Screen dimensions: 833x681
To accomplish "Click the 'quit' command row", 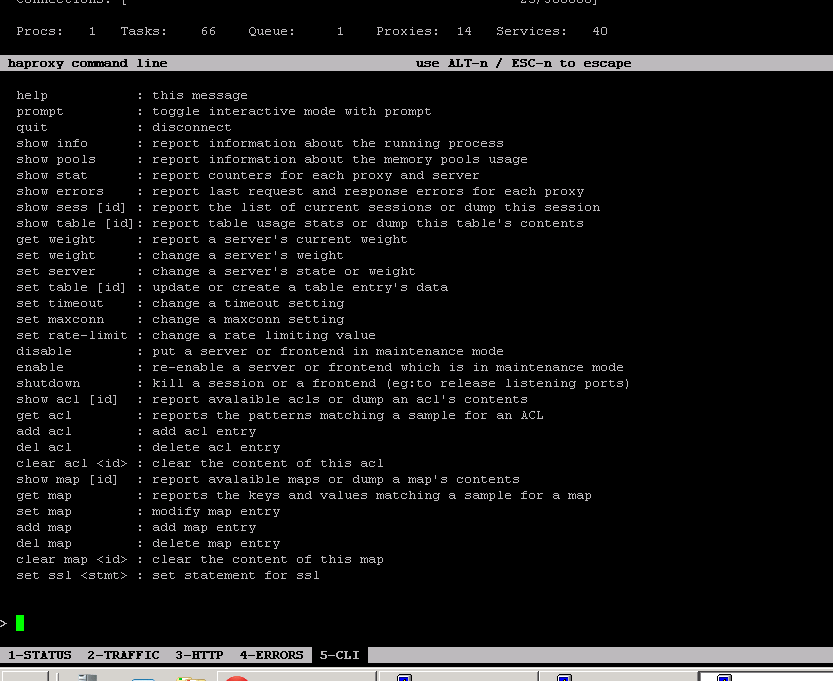I will click(124, 127).
